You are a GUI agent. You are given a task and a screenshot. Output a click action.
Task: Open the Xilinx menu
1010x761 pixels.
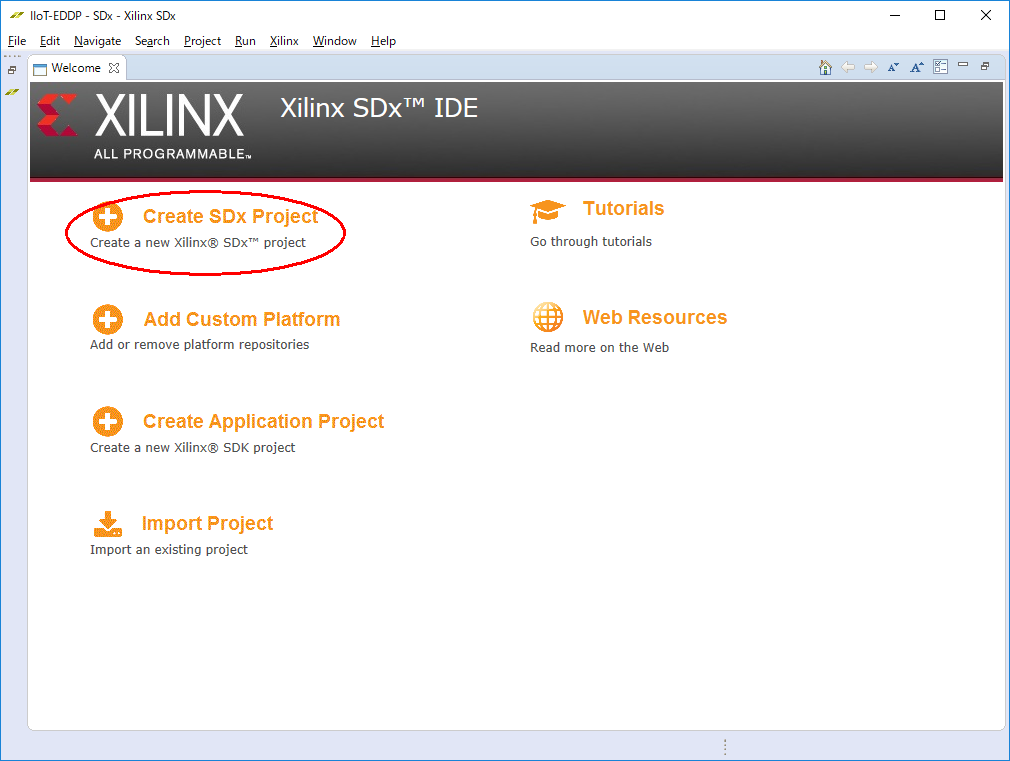point(284,41)
